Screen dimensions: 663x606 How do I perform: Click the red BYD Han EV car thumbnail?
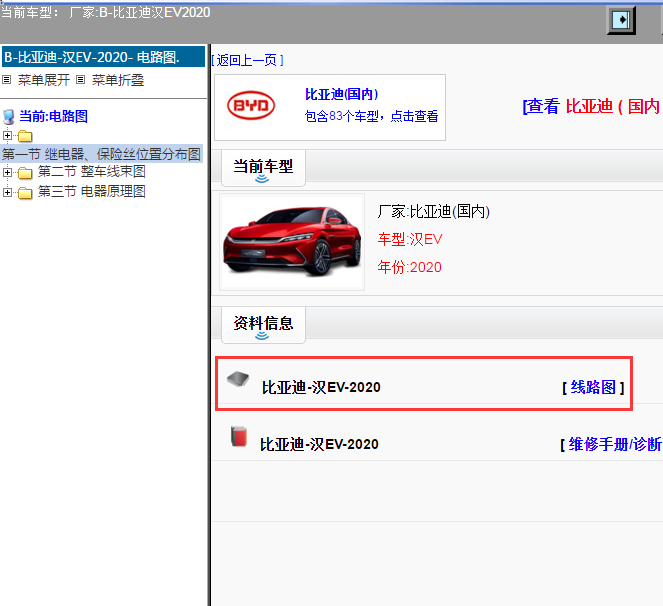point(292,242)
